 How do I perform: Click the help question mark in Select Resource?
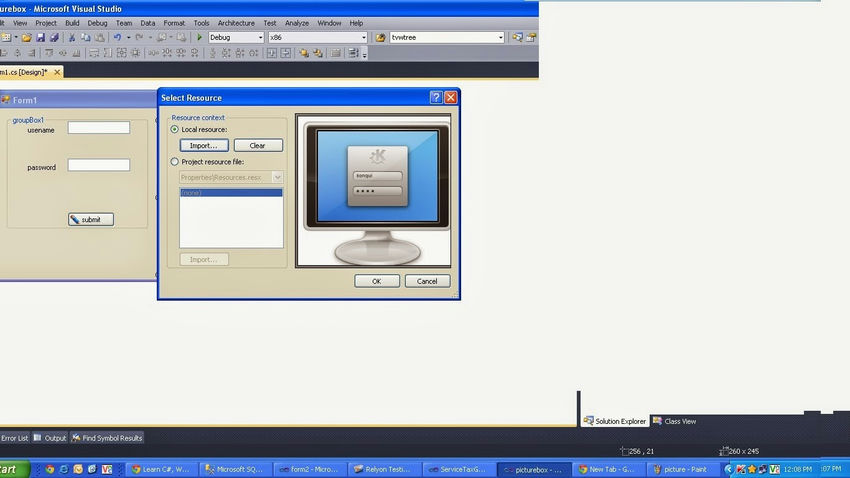[x=436, y=98]
